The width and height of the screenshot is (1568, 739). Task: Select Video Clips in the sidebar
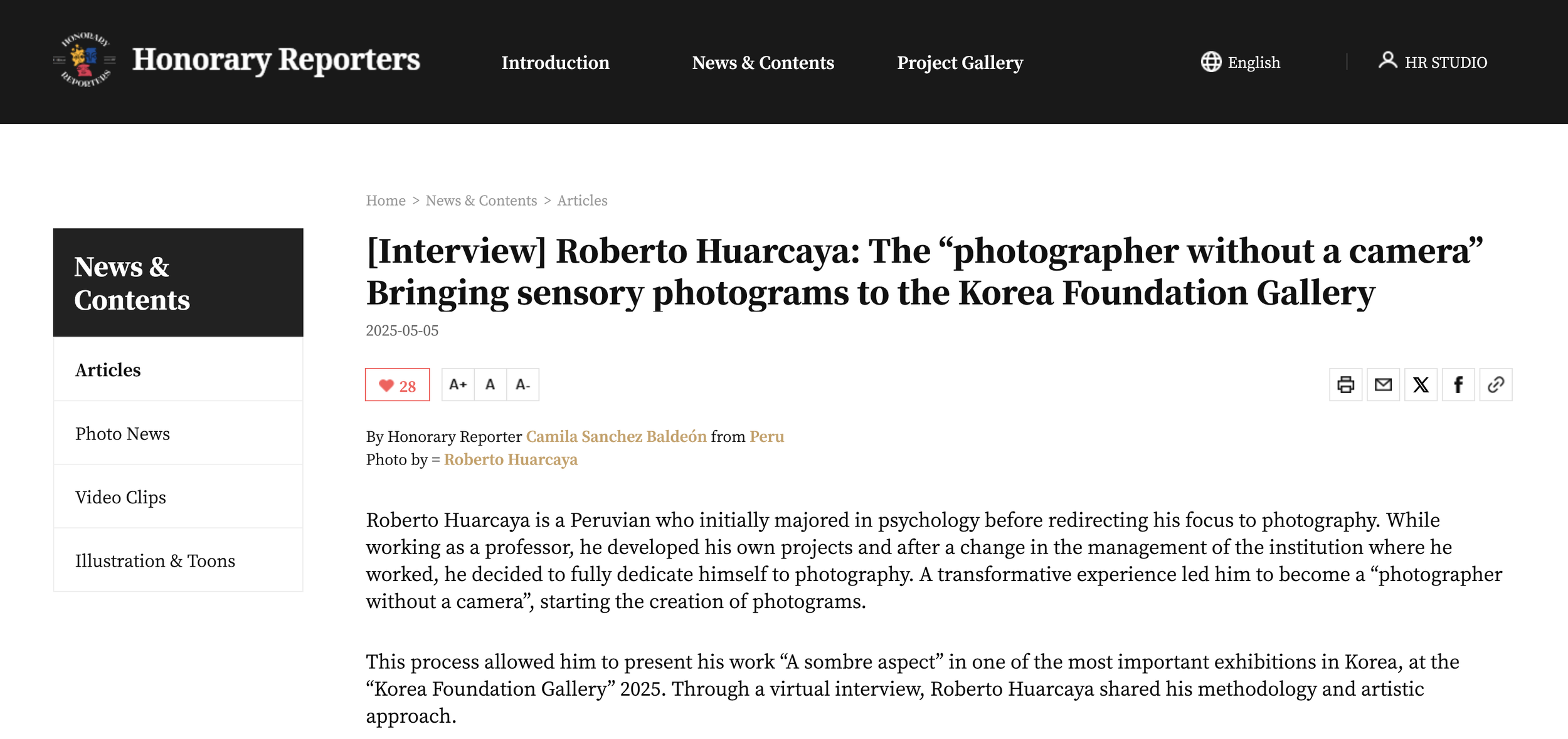pyautogui.click(x=178, y=497)
